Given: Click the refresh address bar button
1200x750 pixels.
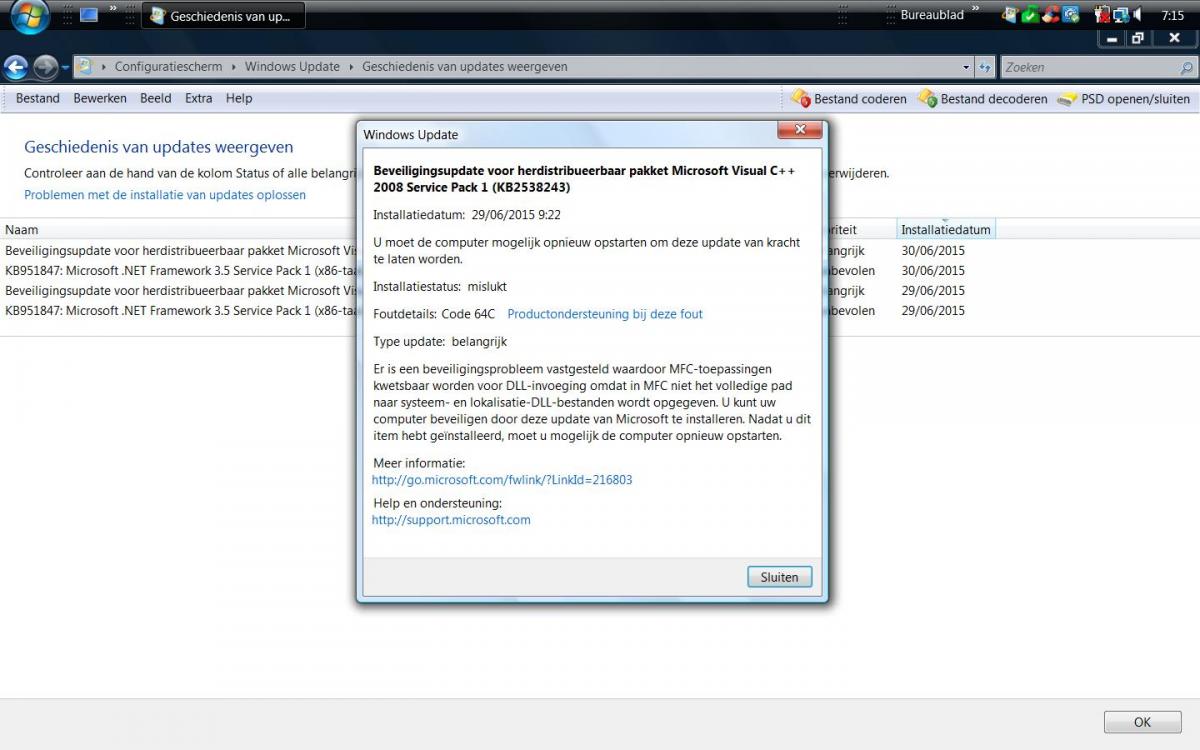Looking at the screenshot, I should (x=985, y=67).
